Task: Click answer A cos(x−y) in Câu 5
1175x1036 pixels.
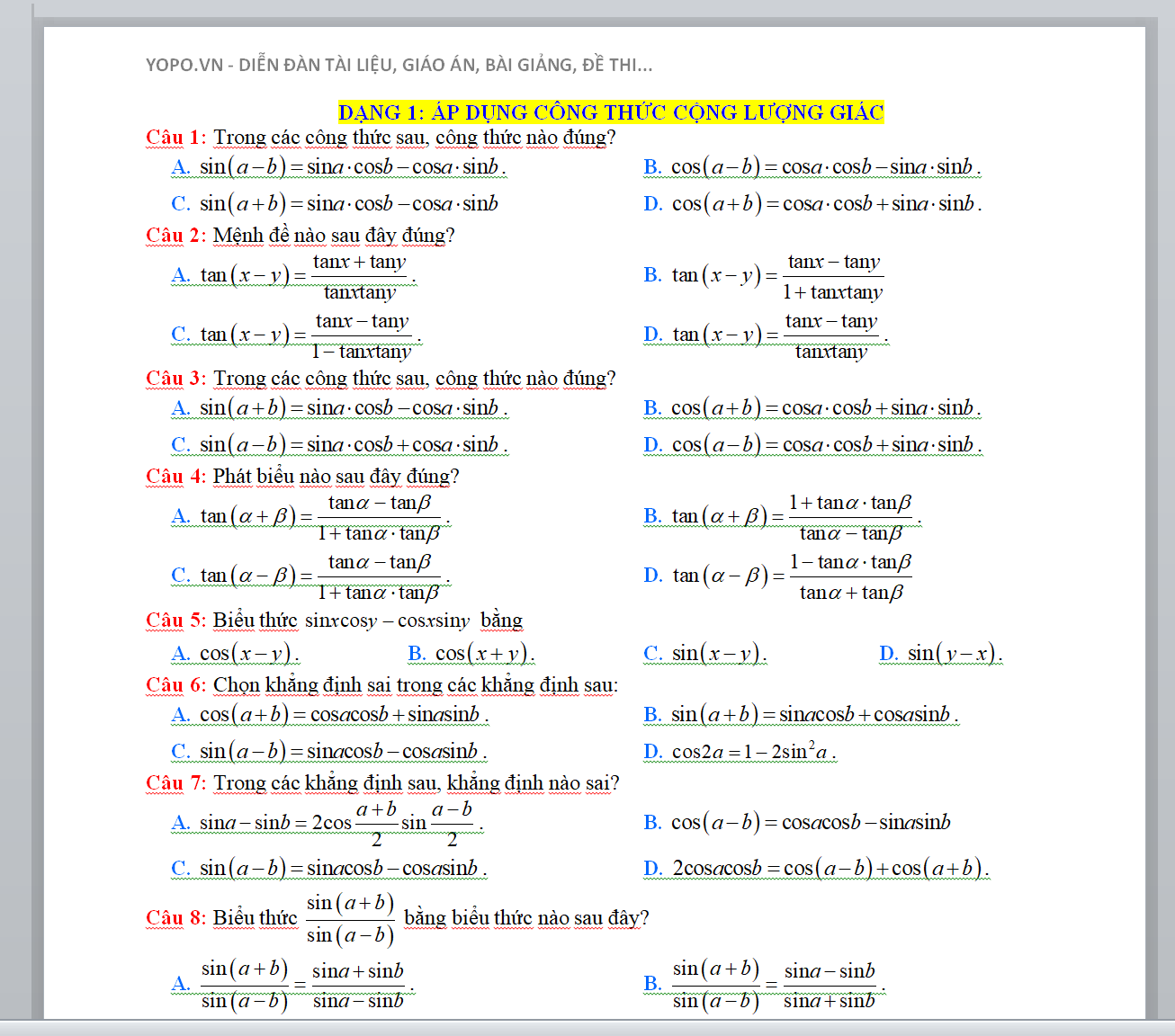Action: 236,654
